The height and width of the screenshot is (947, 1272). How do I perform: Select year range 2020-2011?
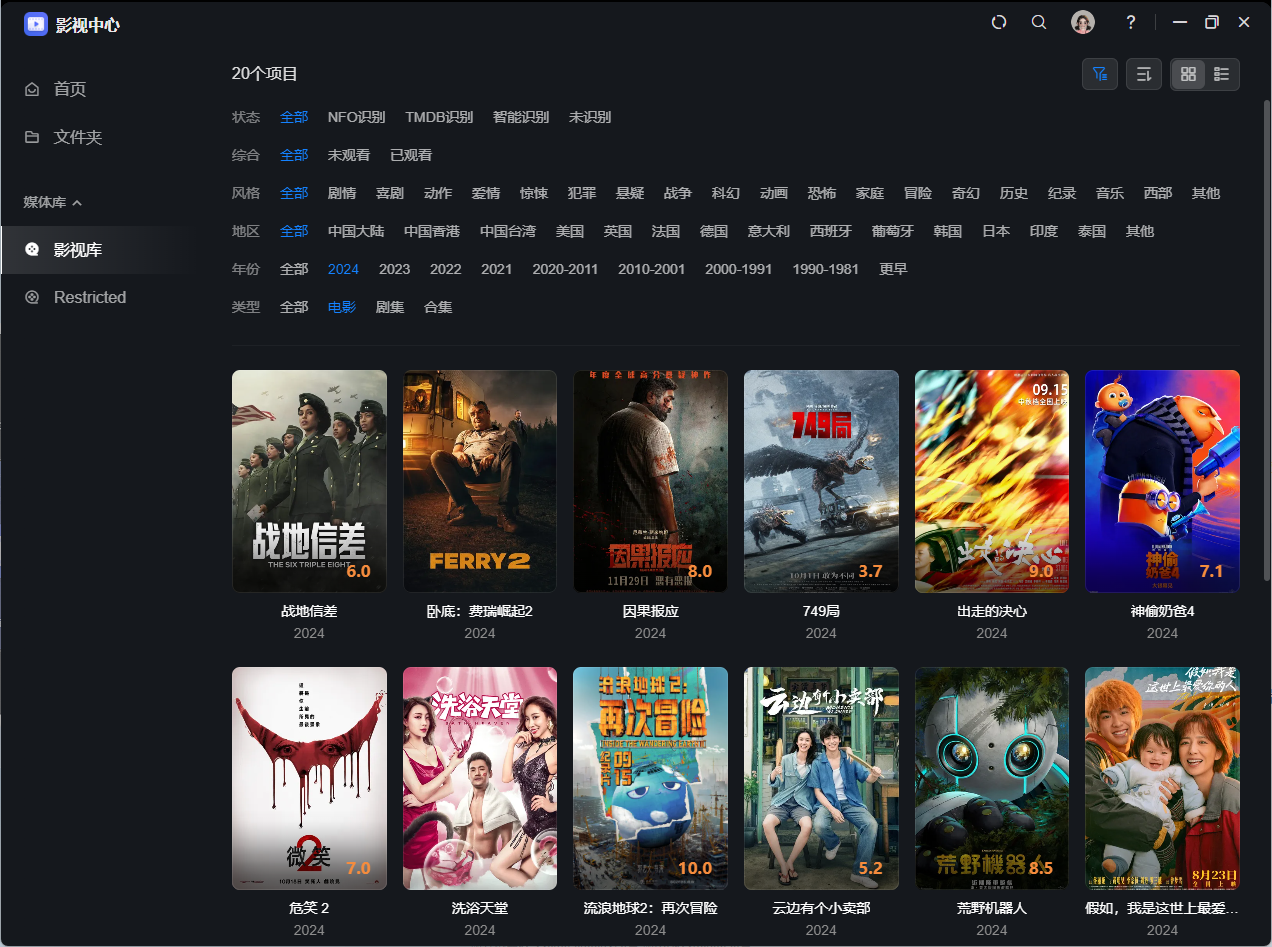click(565, 269)
